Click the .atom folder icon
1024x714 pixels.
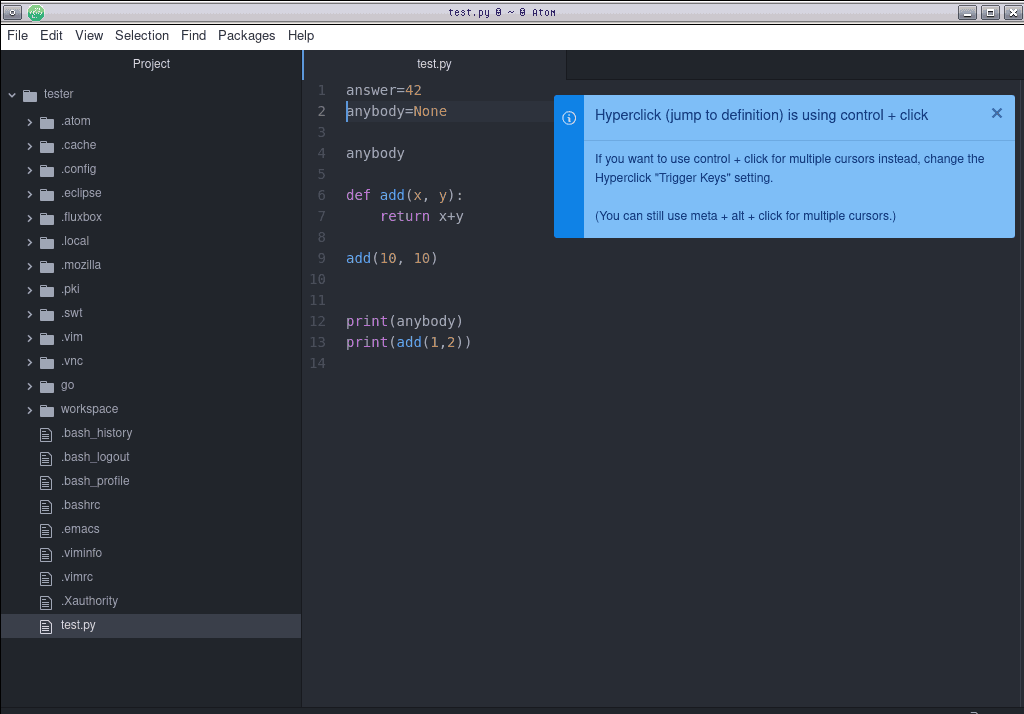(47, 122)
